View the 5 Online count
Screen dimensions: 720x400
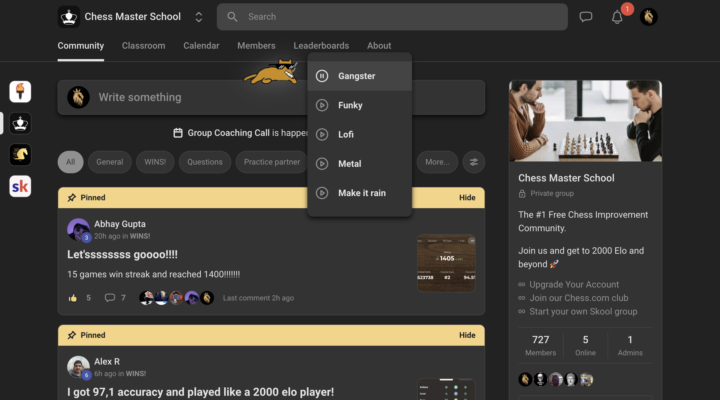tap(585, 345)
